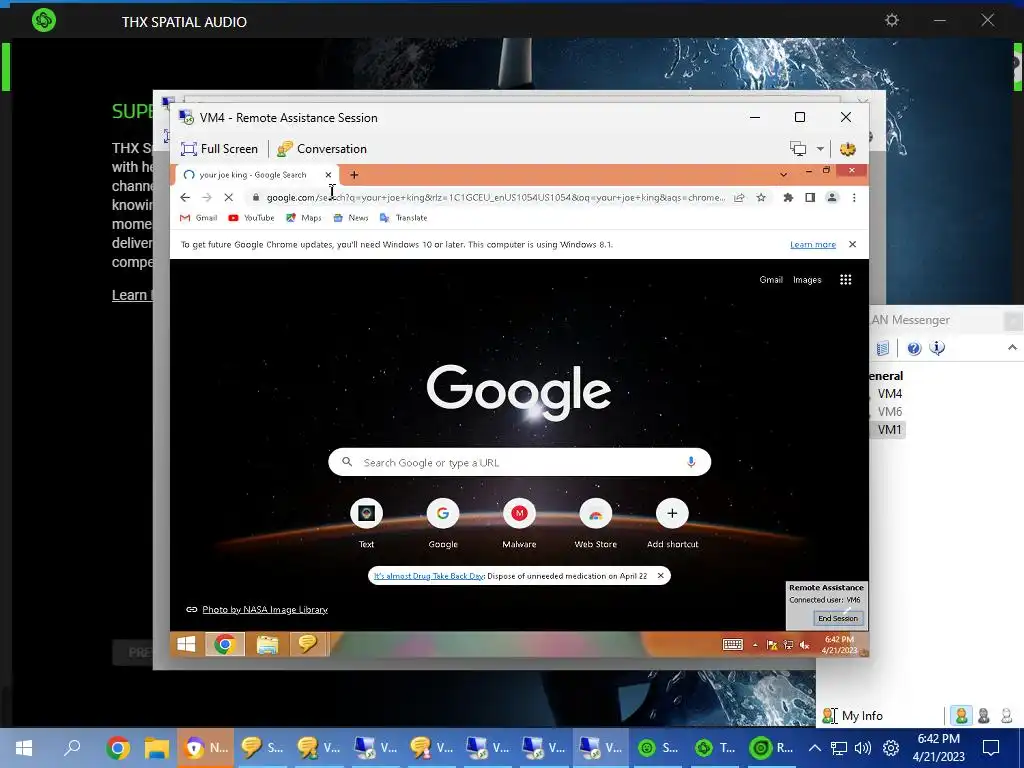Click the remote display monitor icon
This screenshot has width=1024, height=768.
(x=798, y=149)
